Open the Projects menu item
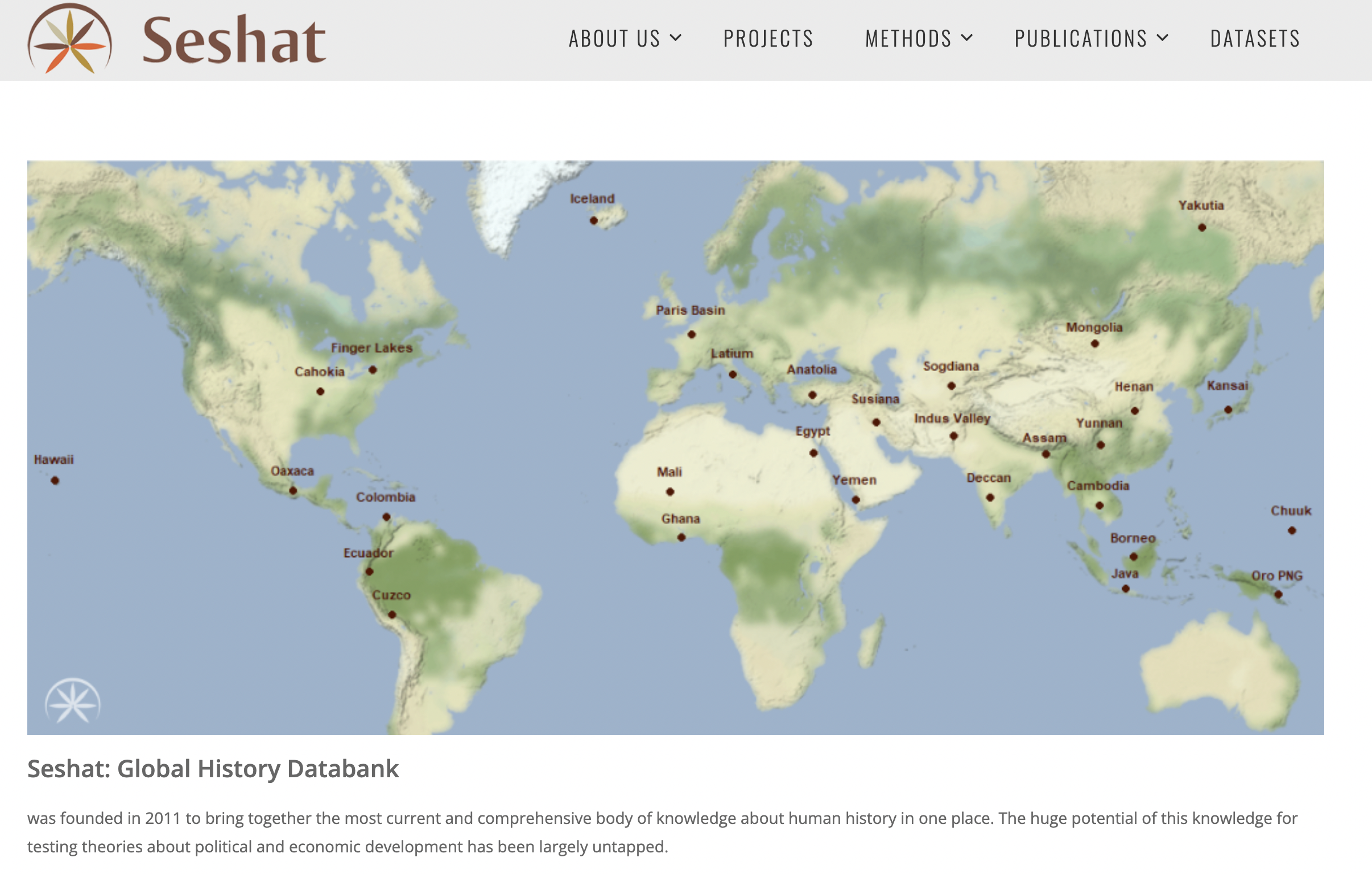This screenshot has height=874, width=1372. [768, 39]
